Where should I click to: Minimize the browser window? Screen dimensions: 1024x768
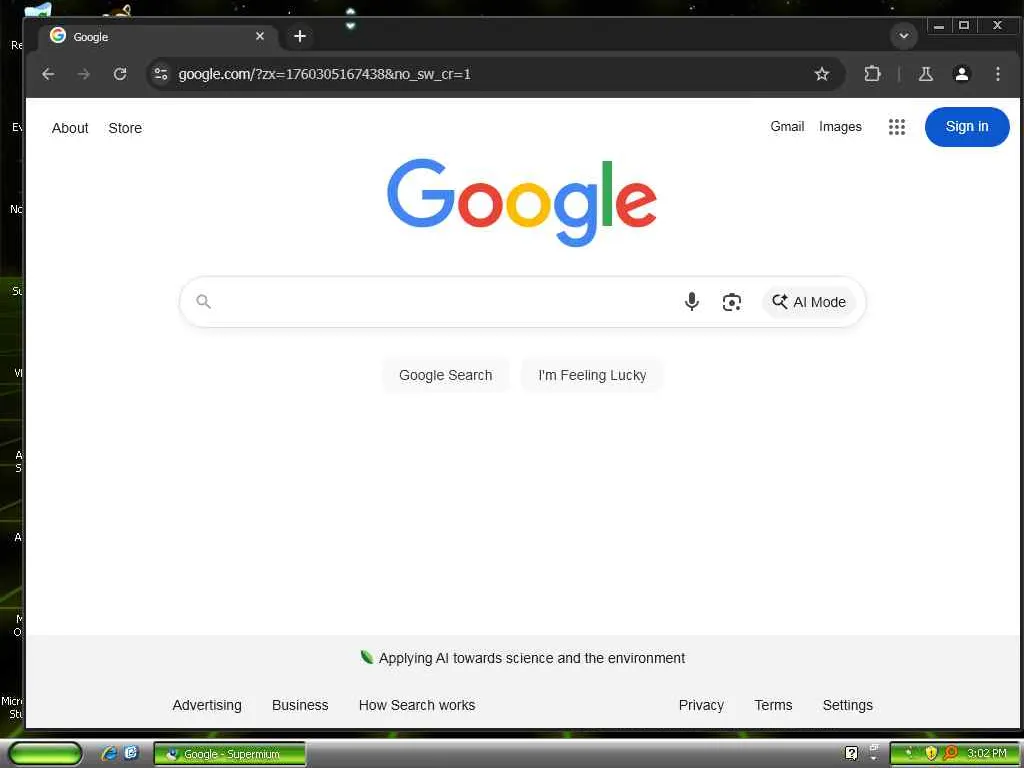tap(939, 26)
